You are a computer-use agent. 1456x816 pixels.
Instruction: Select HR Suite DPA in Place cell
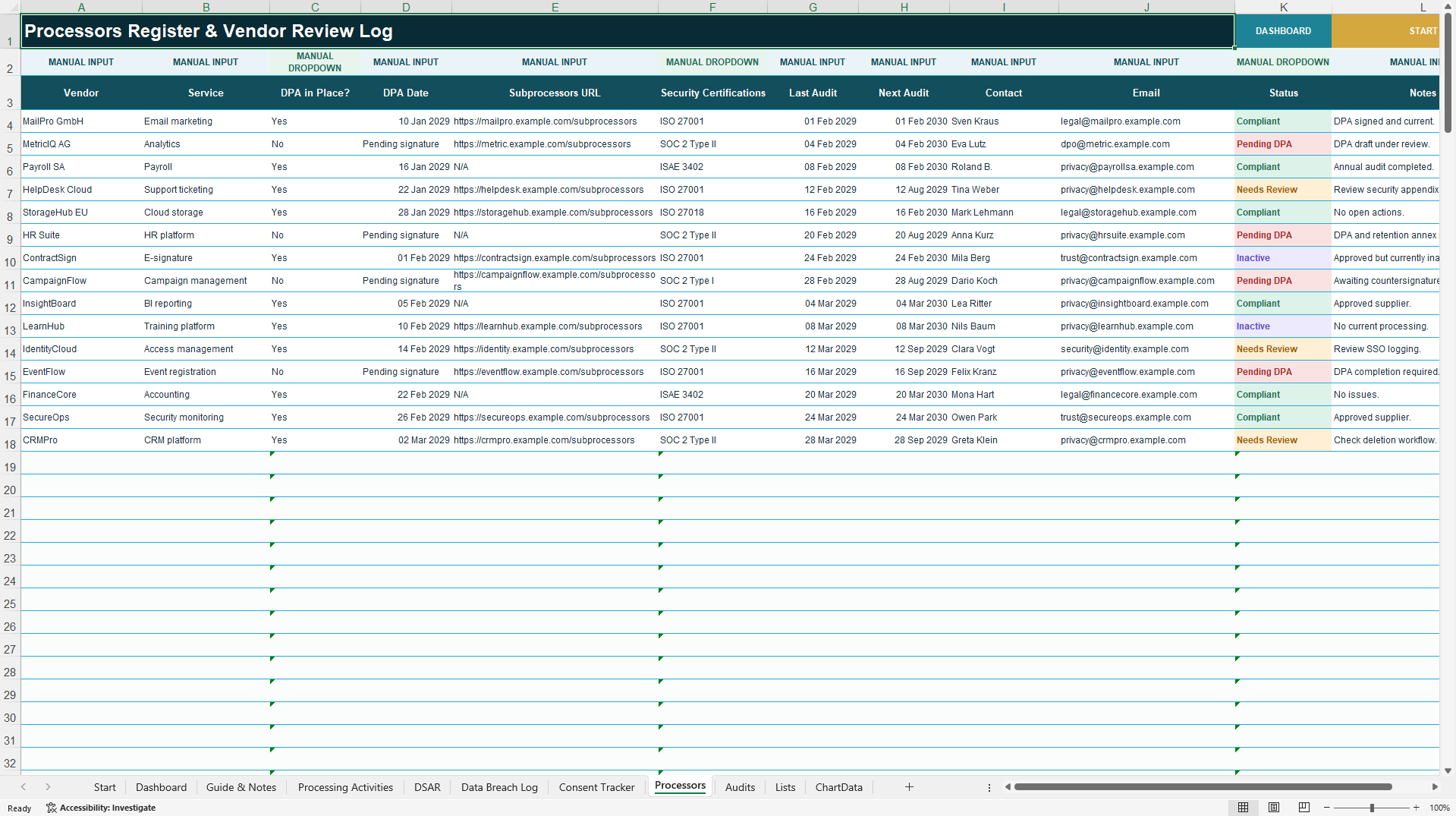pyautogui.click(x=315, y=235)
